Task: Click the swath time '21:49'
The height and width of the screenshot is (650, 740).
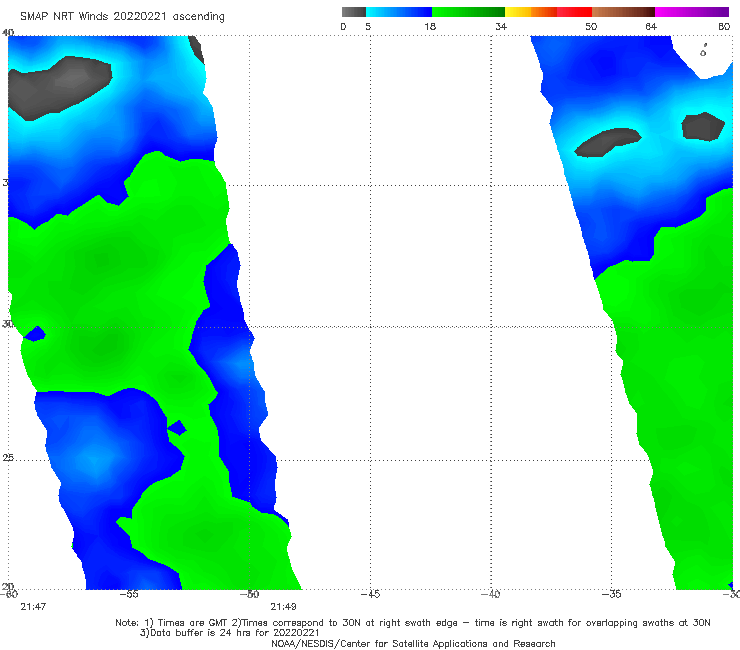Action: (x=283, y=607)
